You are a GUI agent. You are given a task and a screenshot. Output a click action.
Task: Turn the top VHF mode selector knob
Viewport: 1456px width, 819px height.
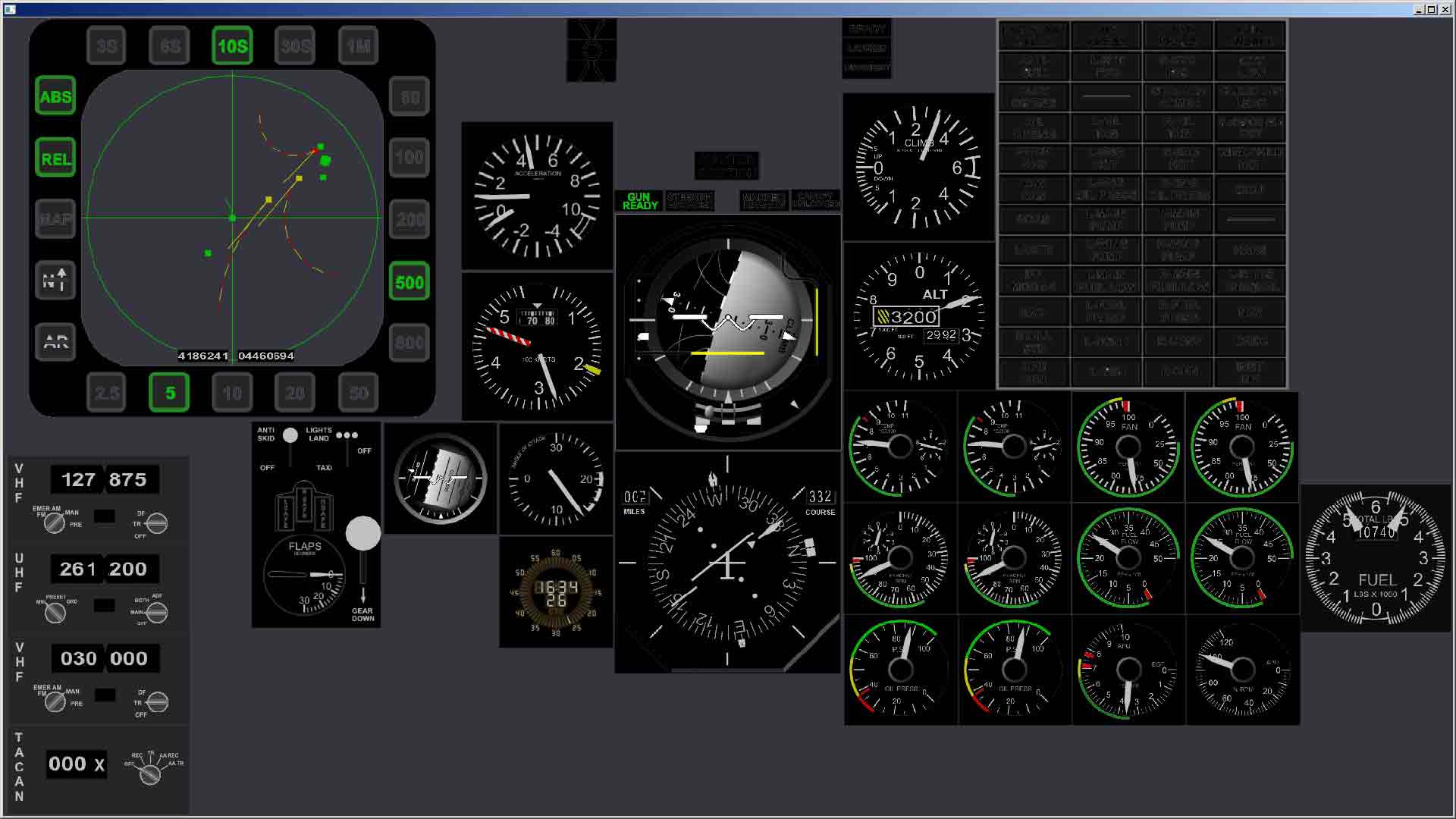coord(54,523)
